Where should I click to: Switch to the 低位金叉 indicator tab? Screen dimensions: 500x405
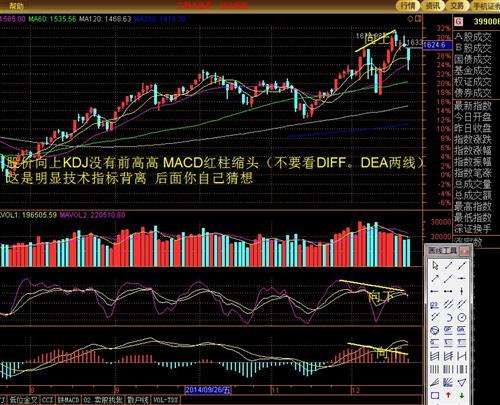[24, 400]
